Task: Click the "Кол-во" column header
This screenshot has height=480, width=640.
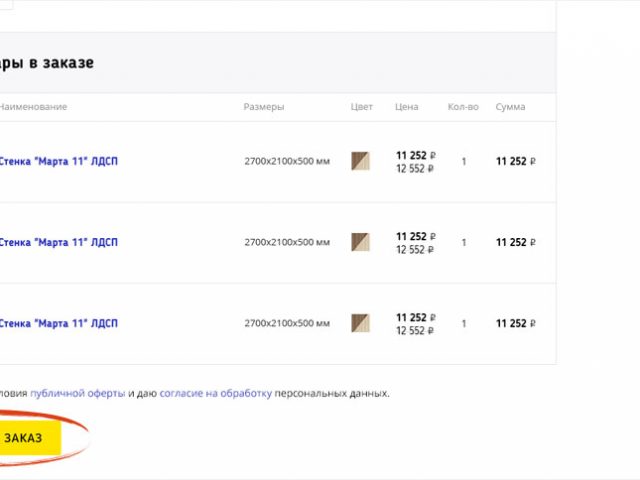Action: [463, 107]
